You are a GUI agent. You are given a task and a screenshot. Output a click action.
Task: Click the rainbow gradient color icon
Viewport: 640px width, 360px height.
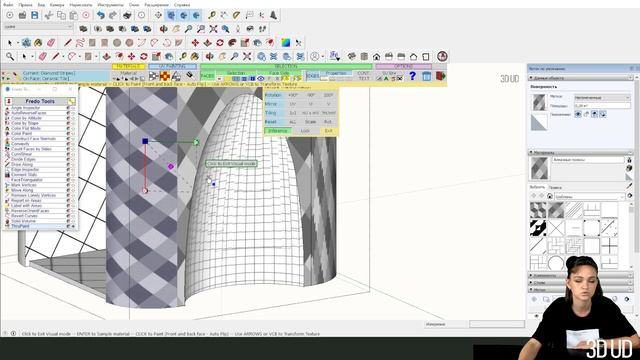[286, 42]
